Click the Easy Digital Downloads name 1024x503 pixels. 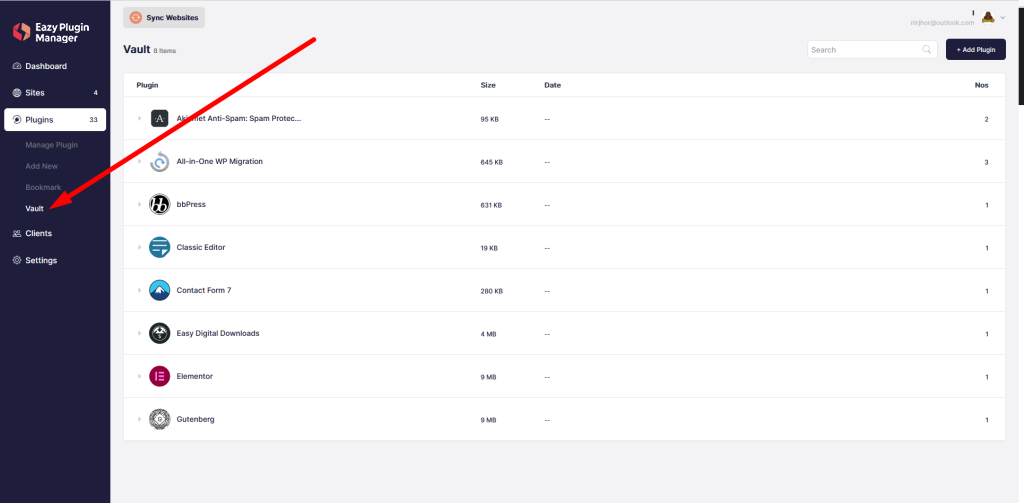pyautogui.click(x=218, y=333)
